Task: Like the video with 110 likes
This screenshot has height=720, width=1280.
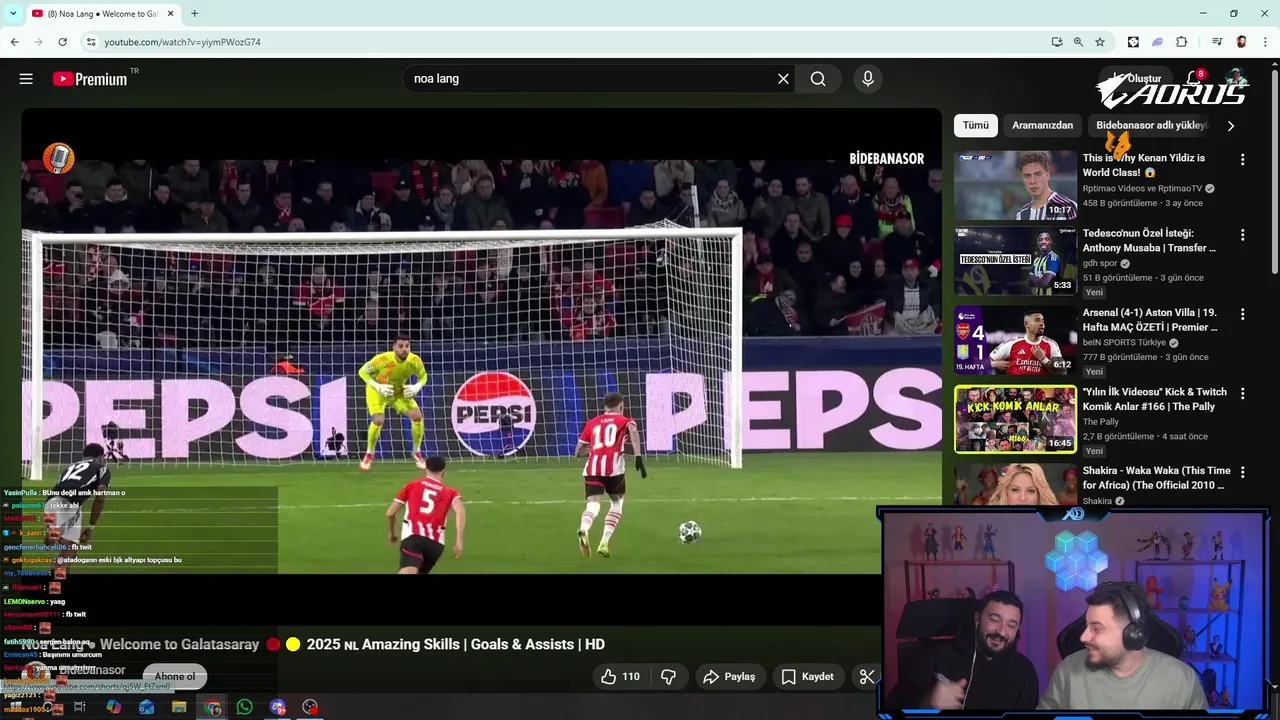Action: (x=620, y=677)
